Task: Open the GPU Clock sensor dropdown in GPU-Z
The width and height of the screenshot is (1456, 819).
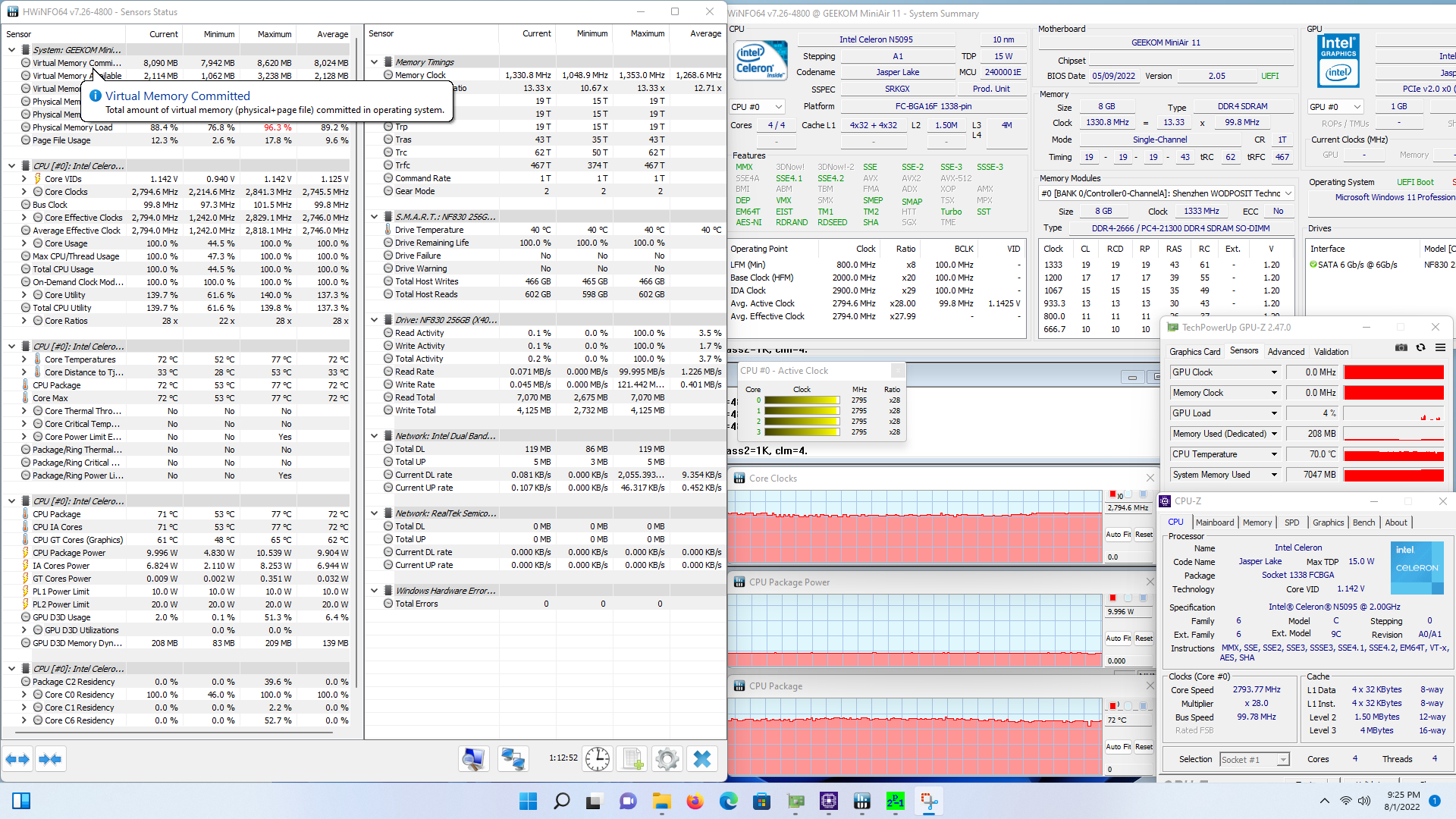Action: [1274, 372]
